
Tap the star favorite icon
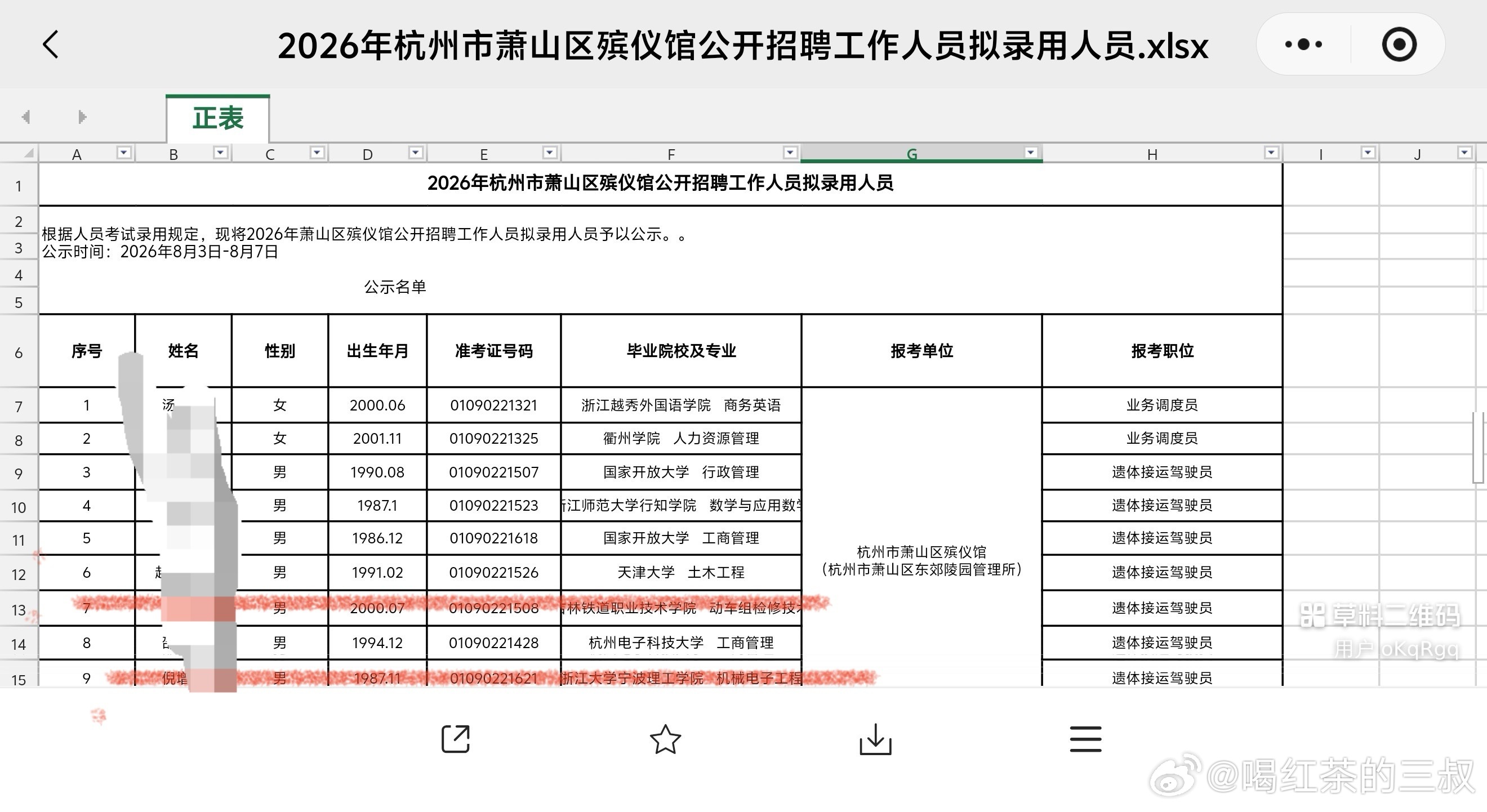[x=665, y=739]
